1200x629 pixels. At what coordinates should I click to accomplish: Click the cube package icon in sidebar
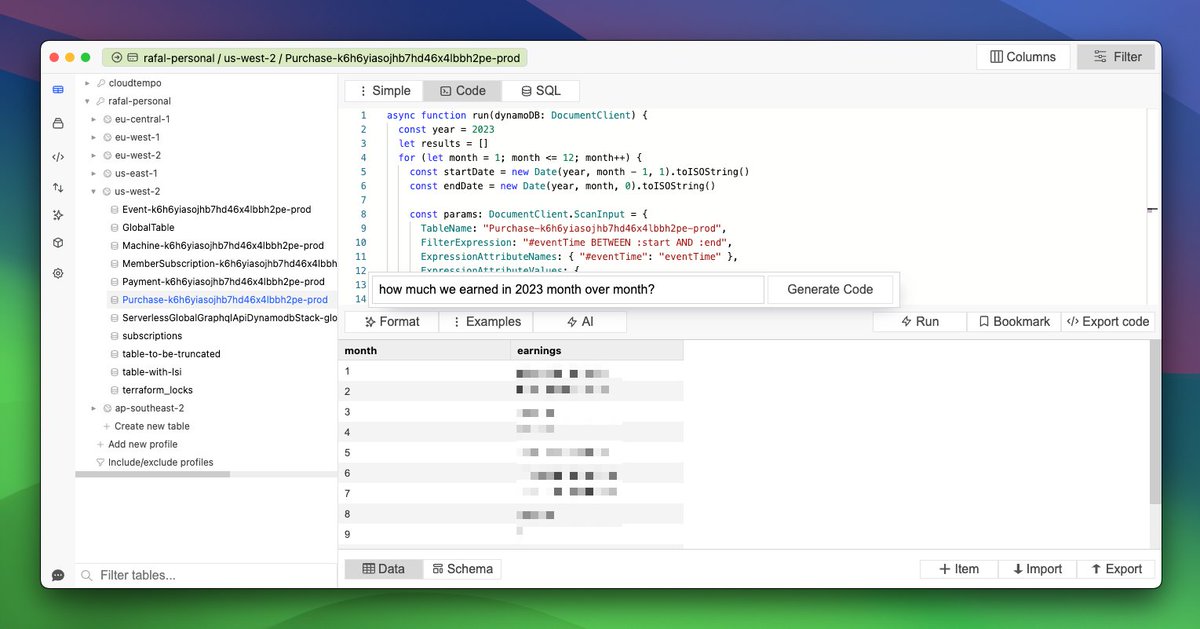coord(58,243)
